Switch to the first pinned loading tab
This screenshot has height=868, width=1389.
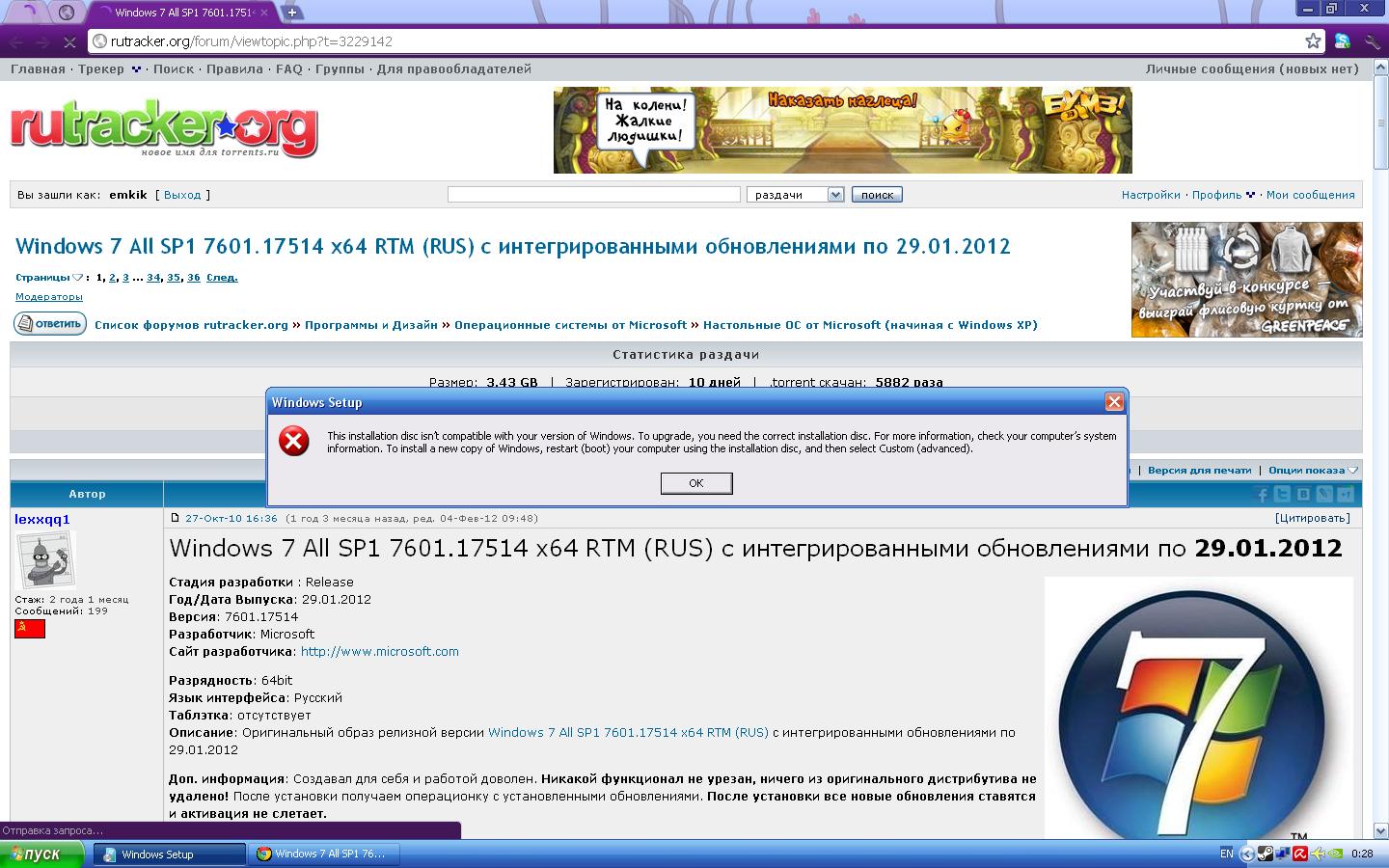[30, 13]
